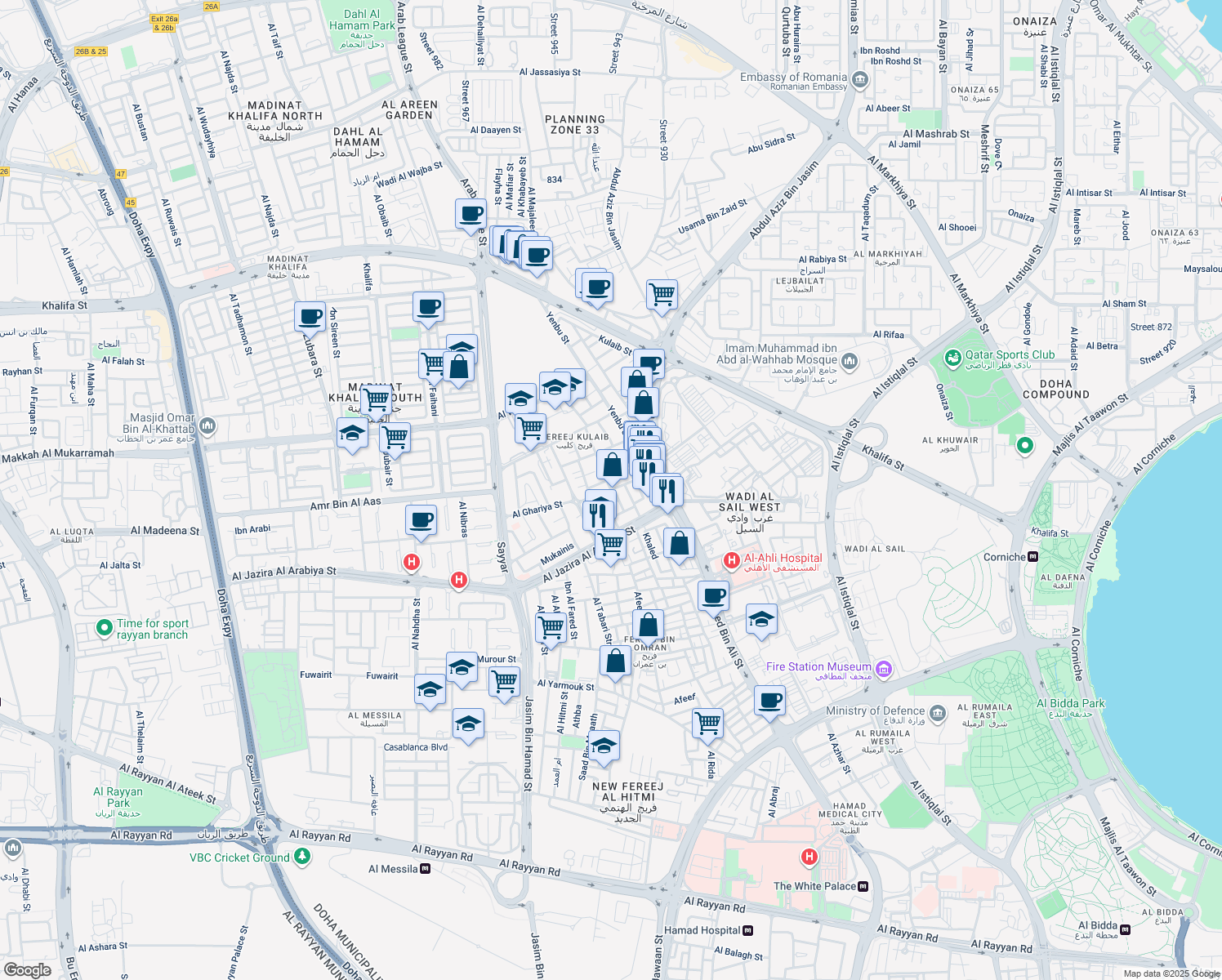1222x980 pixels.
Task: Open the VBC Cricket Ground green icon
Action: coord(302,856)
